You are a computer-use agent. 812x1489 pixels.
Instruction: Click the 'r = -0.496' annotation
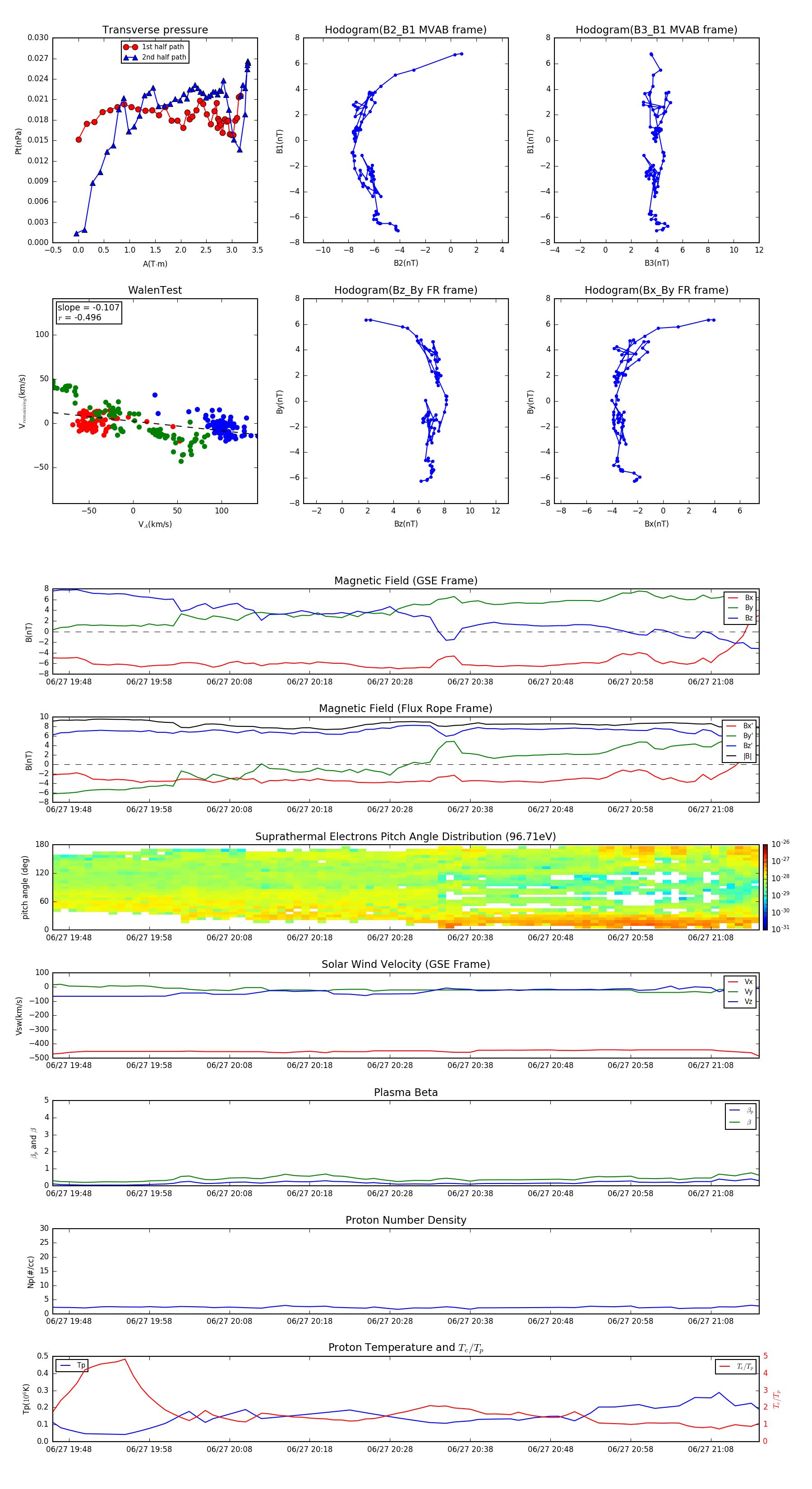[80, 317]
